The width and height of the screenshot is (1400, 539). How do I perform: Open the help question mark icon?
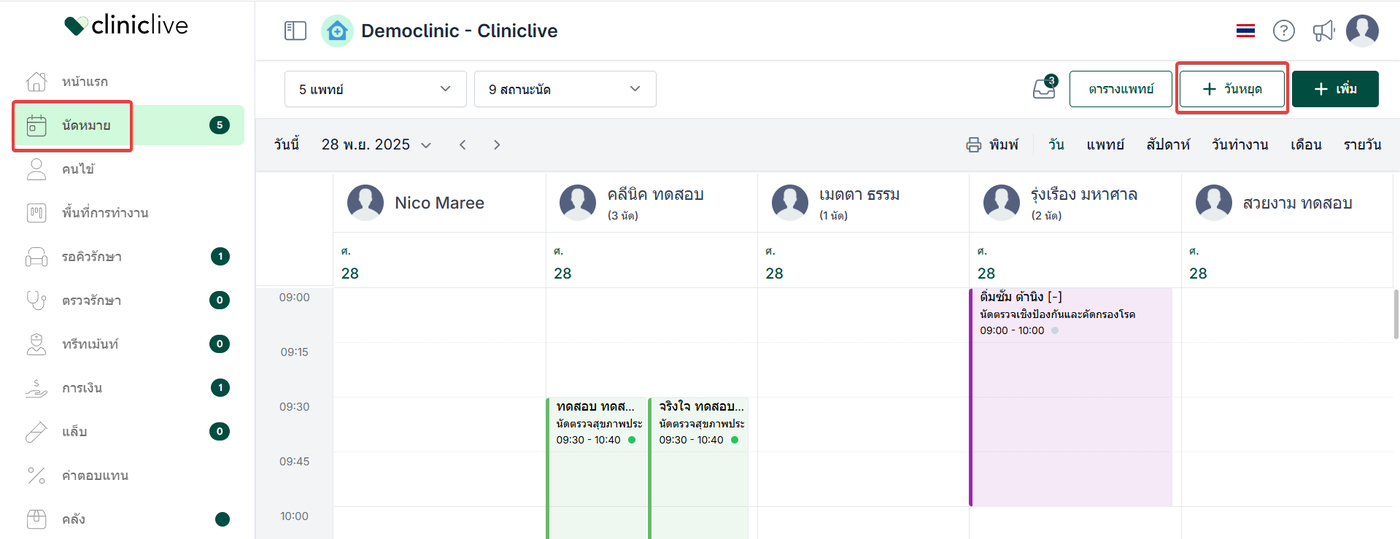tap(1284, 31)
